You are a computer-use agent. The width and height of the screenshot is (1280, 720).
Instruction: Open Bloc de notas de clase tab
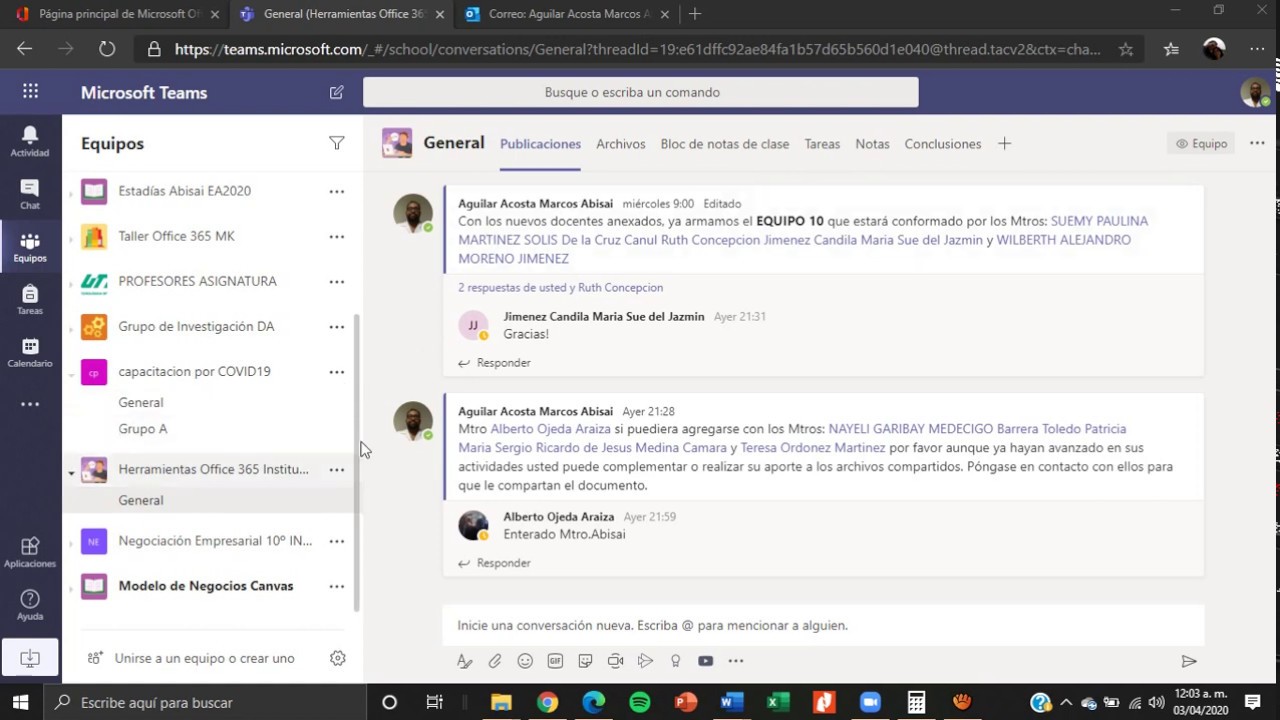coord(725,144)
